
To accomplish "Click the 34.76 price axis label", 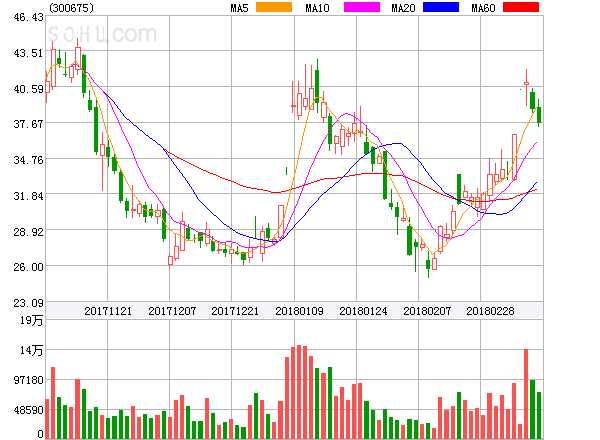I will click(28, 160).
